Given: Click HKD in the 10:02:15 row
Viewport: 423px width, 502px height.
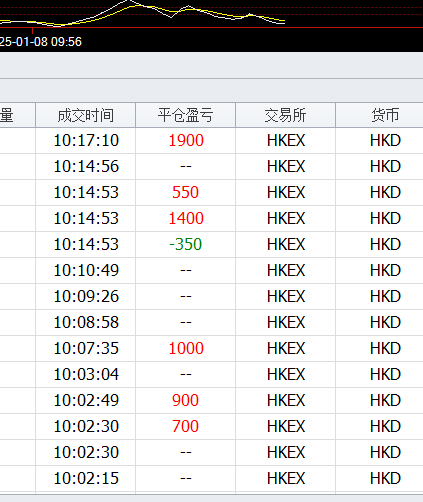Looking at the screenshot, I should coord(385,478).
